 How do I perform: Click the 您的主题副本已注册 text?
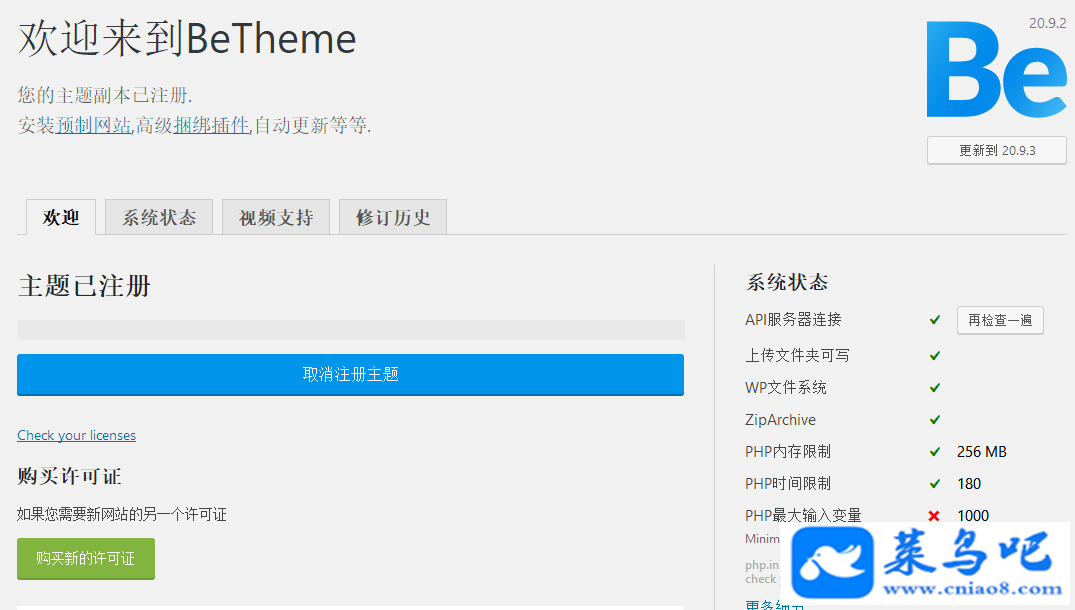pos(105,95)
